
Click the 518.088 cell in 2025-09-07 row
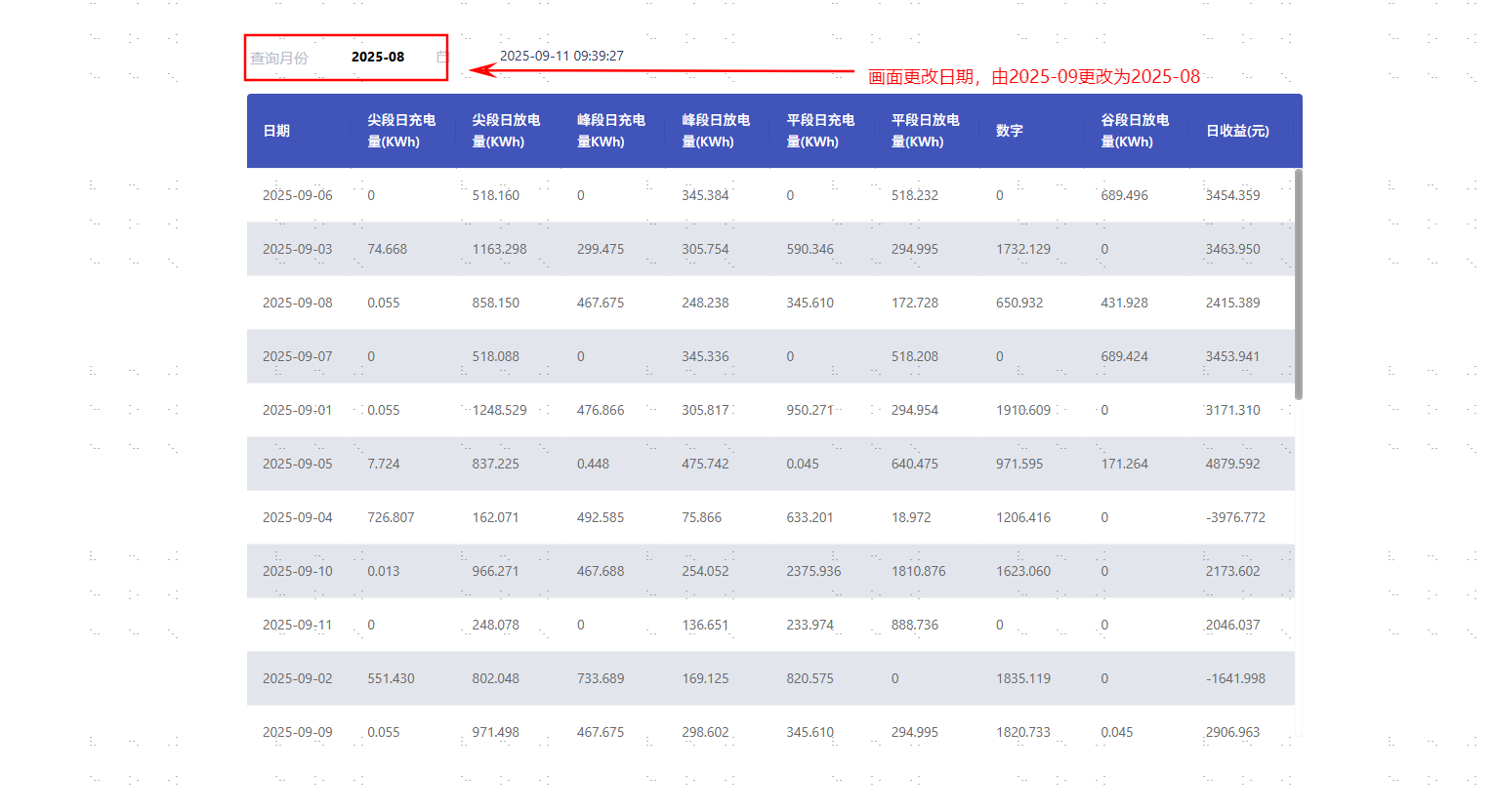[496, 356]
